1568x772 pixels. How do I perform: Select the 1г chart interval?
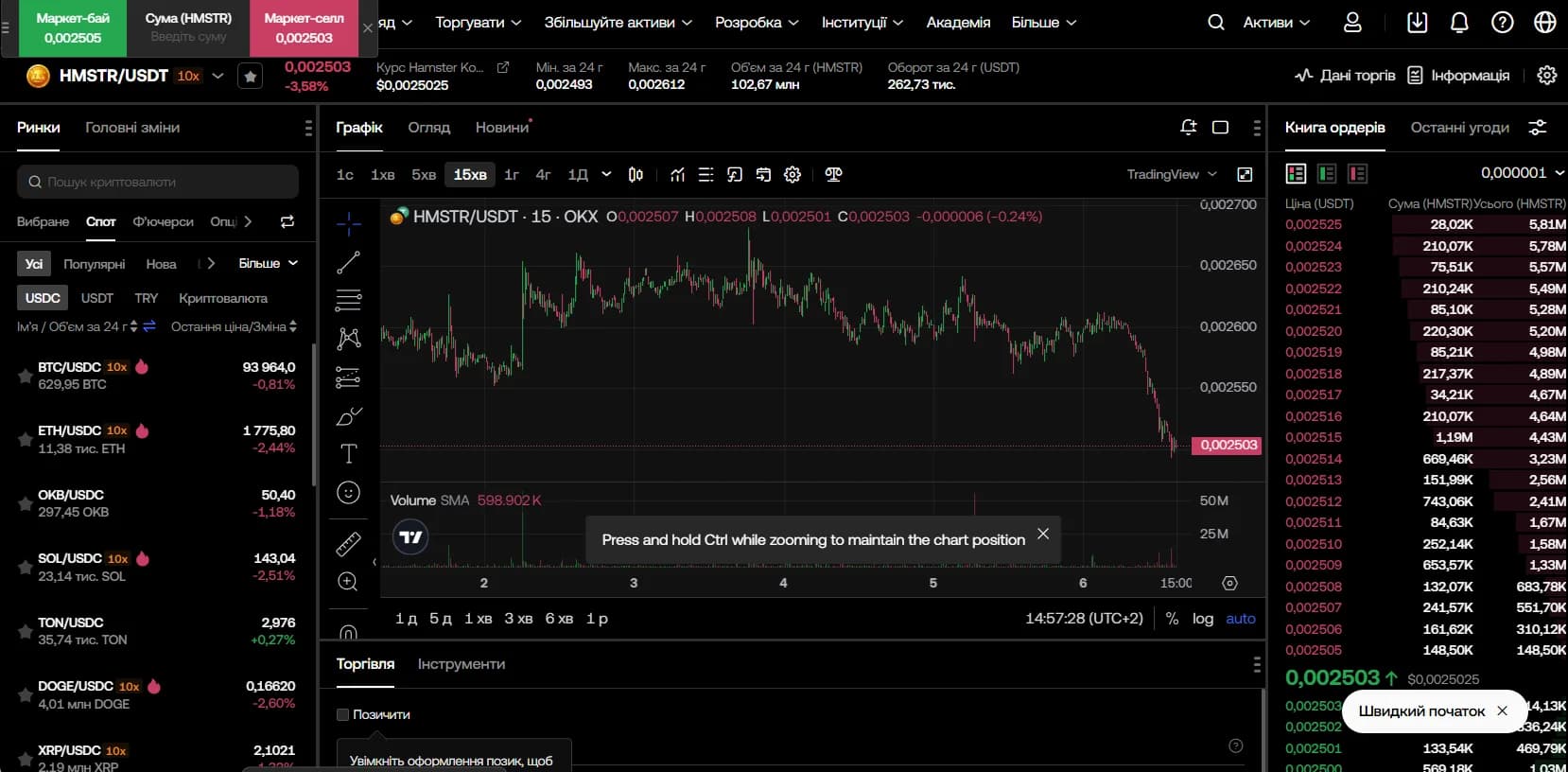512,174
